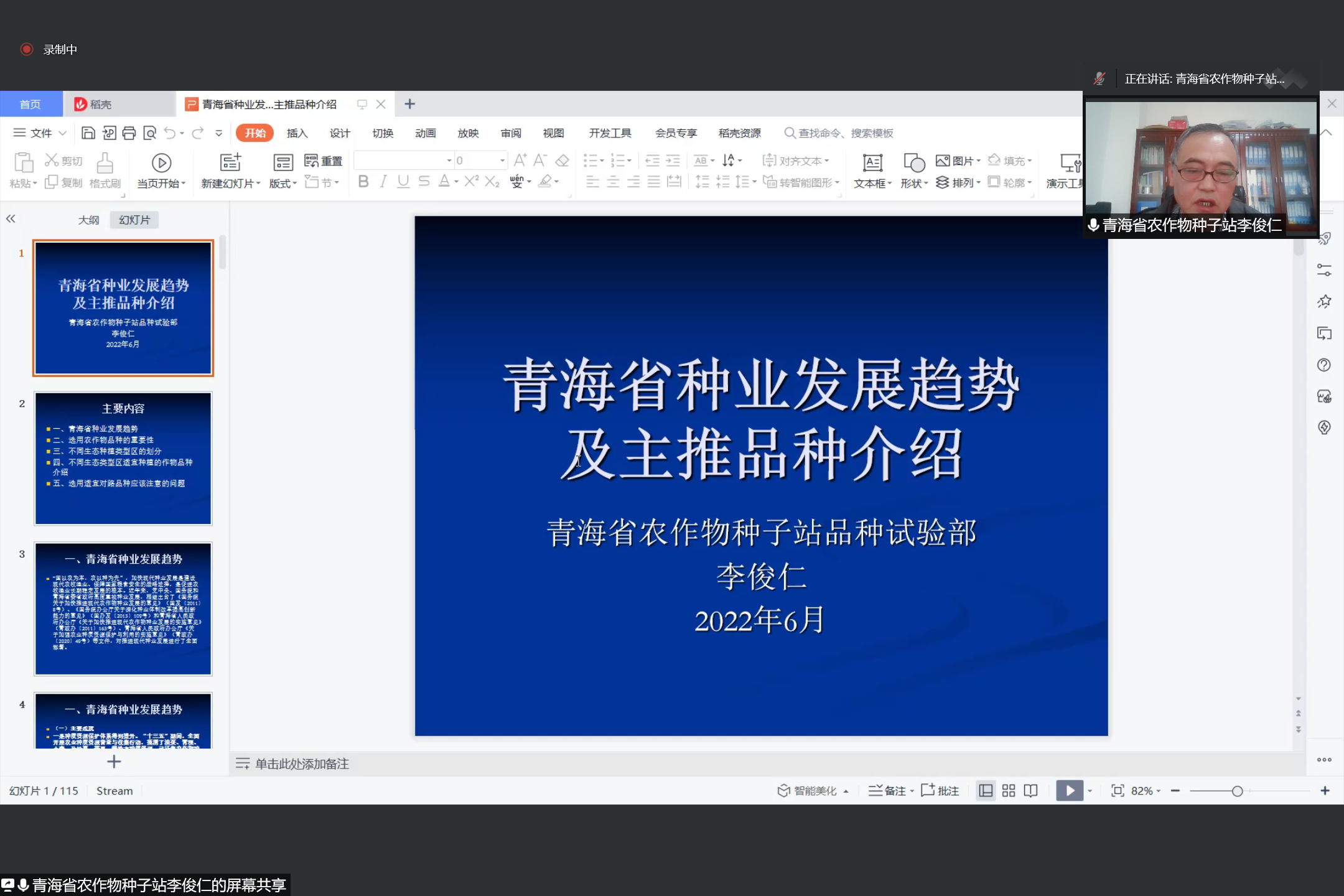Switch to 大纲 outline tab

[x=88, y=220]
